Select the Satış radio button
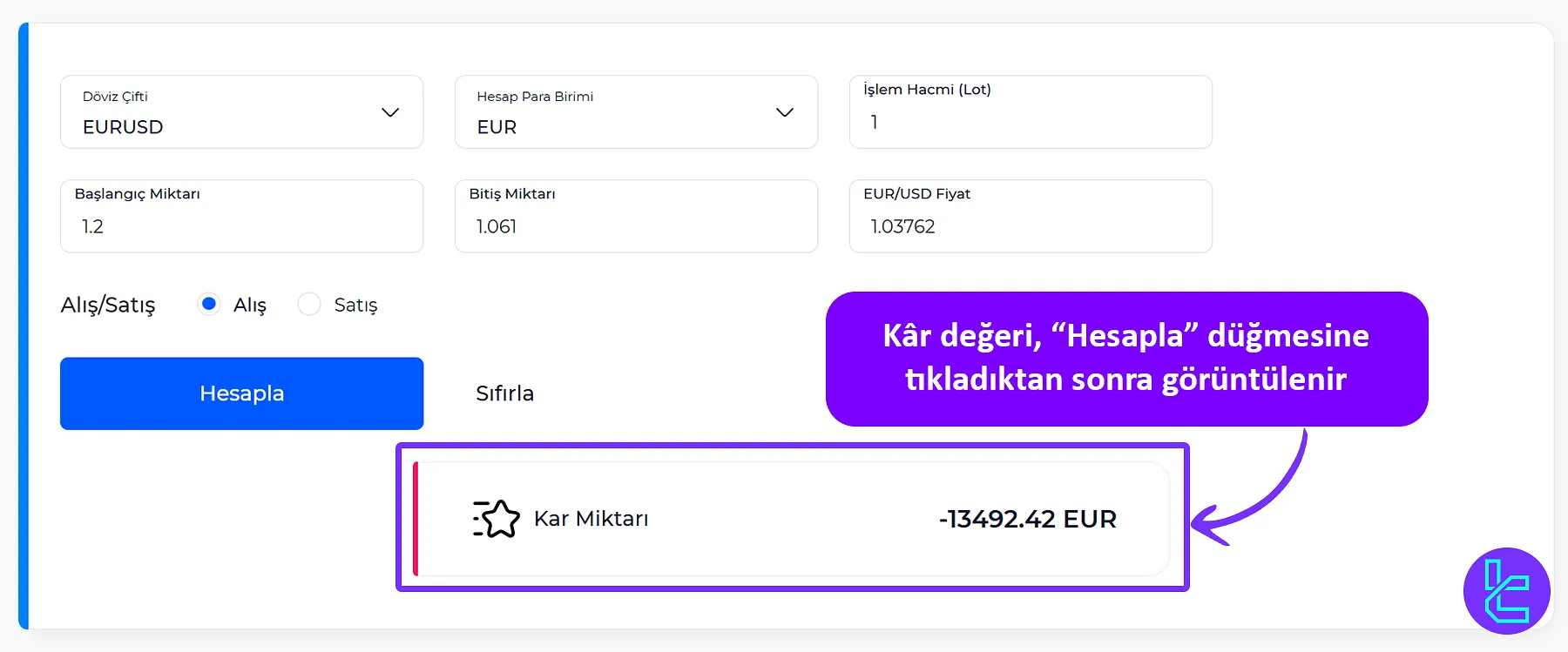Image resolution: width=1568 pixels, height=652 pixels. point(308,304)
